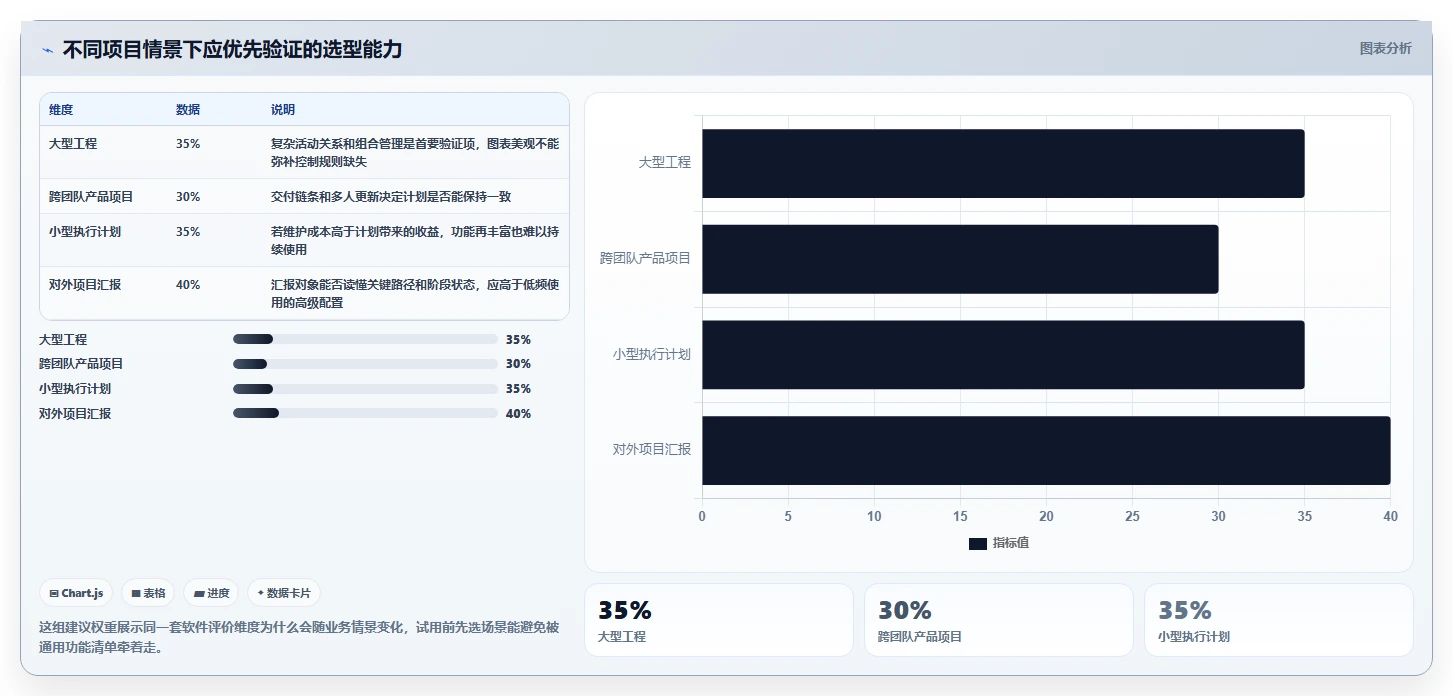Click the 说明 table column header
The image size is (1453, 696).
(283, 110)
